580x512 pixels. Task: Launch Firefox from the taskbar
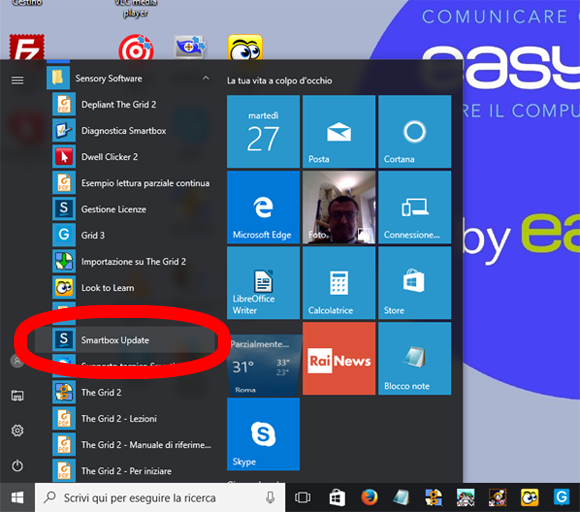tap(370, 498)
